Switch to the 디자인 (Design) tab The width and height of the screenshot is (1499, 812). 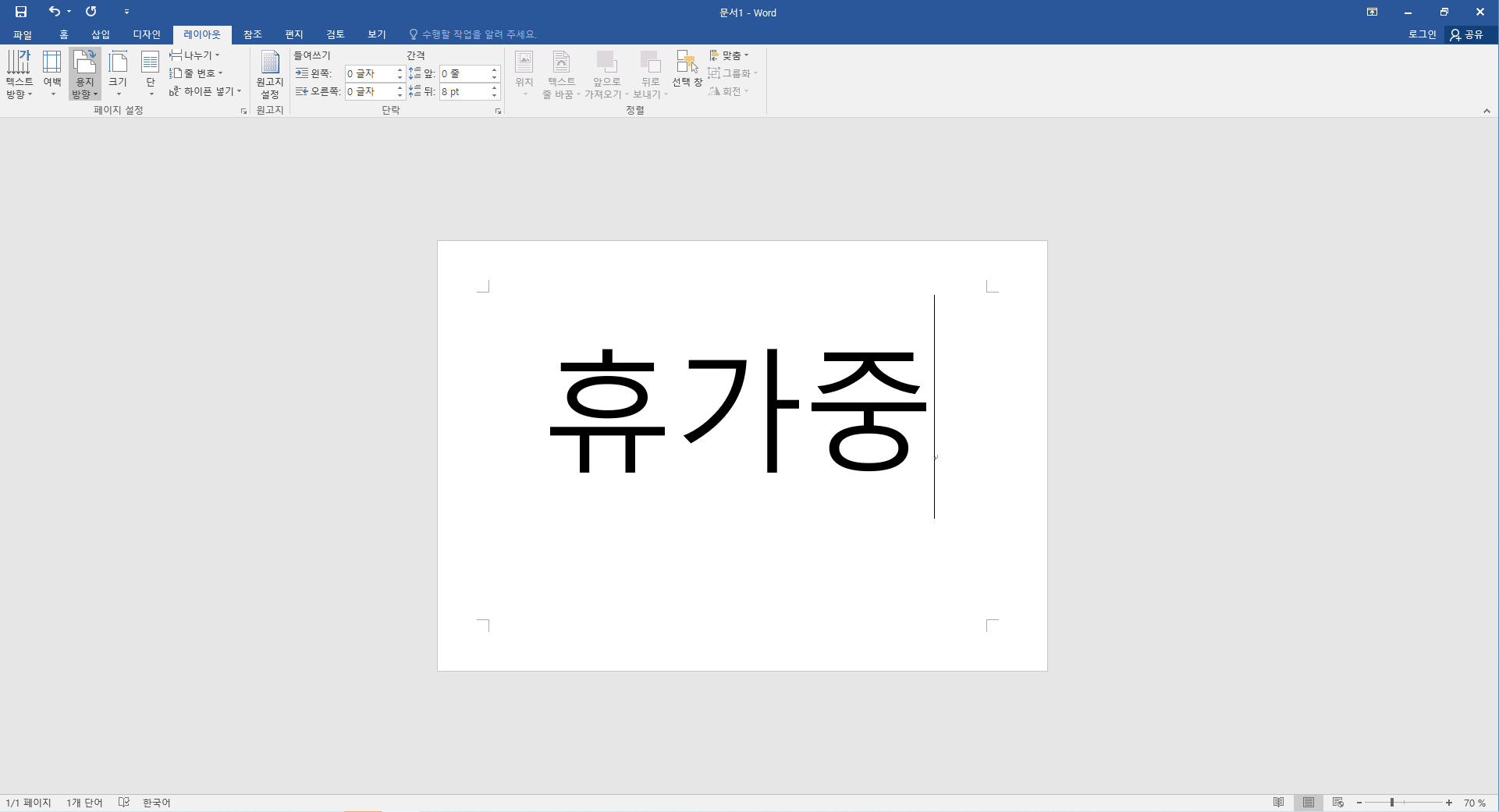147,34
